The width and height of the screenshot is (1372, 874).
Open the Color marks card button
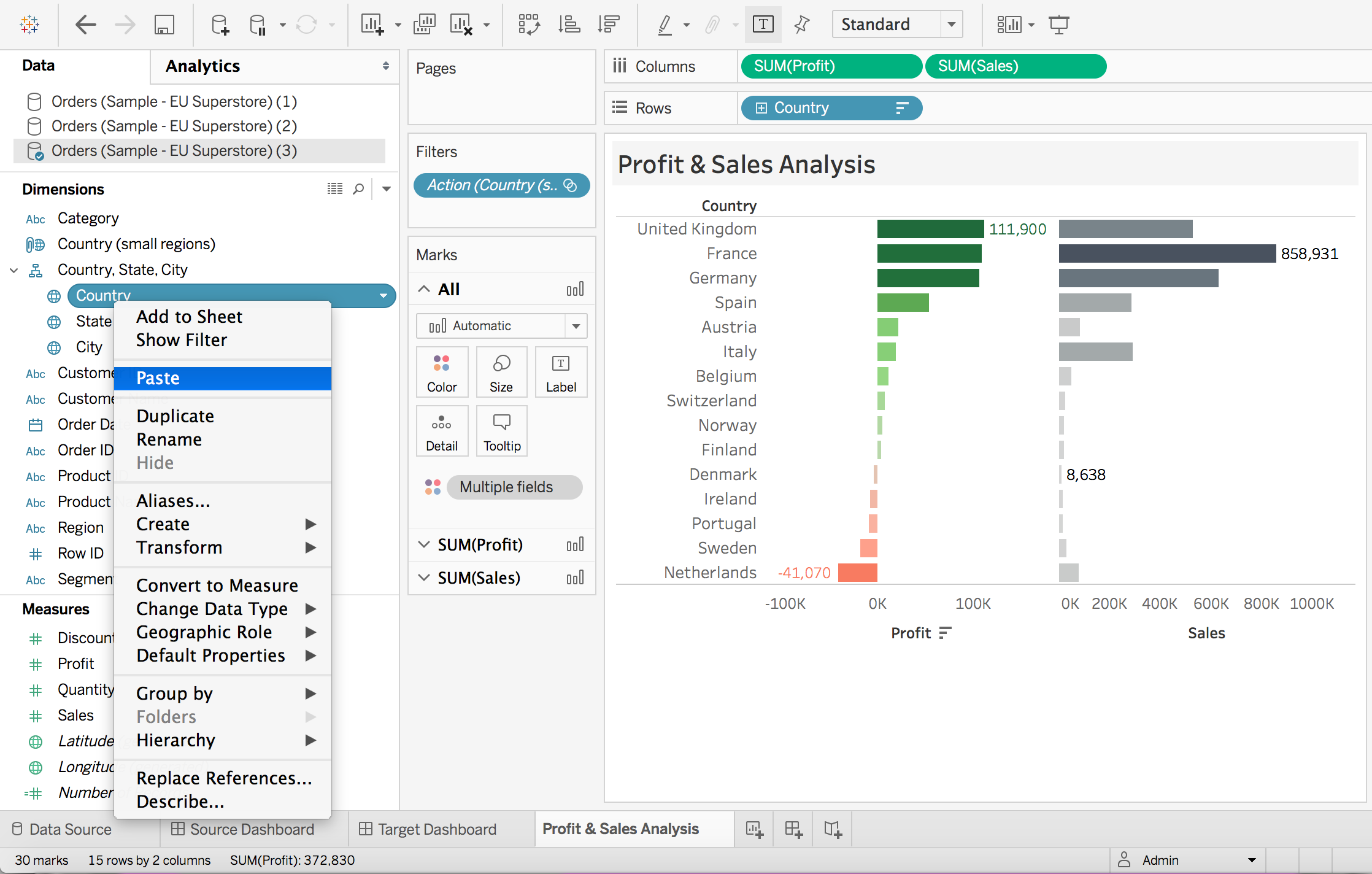point(442,373)
